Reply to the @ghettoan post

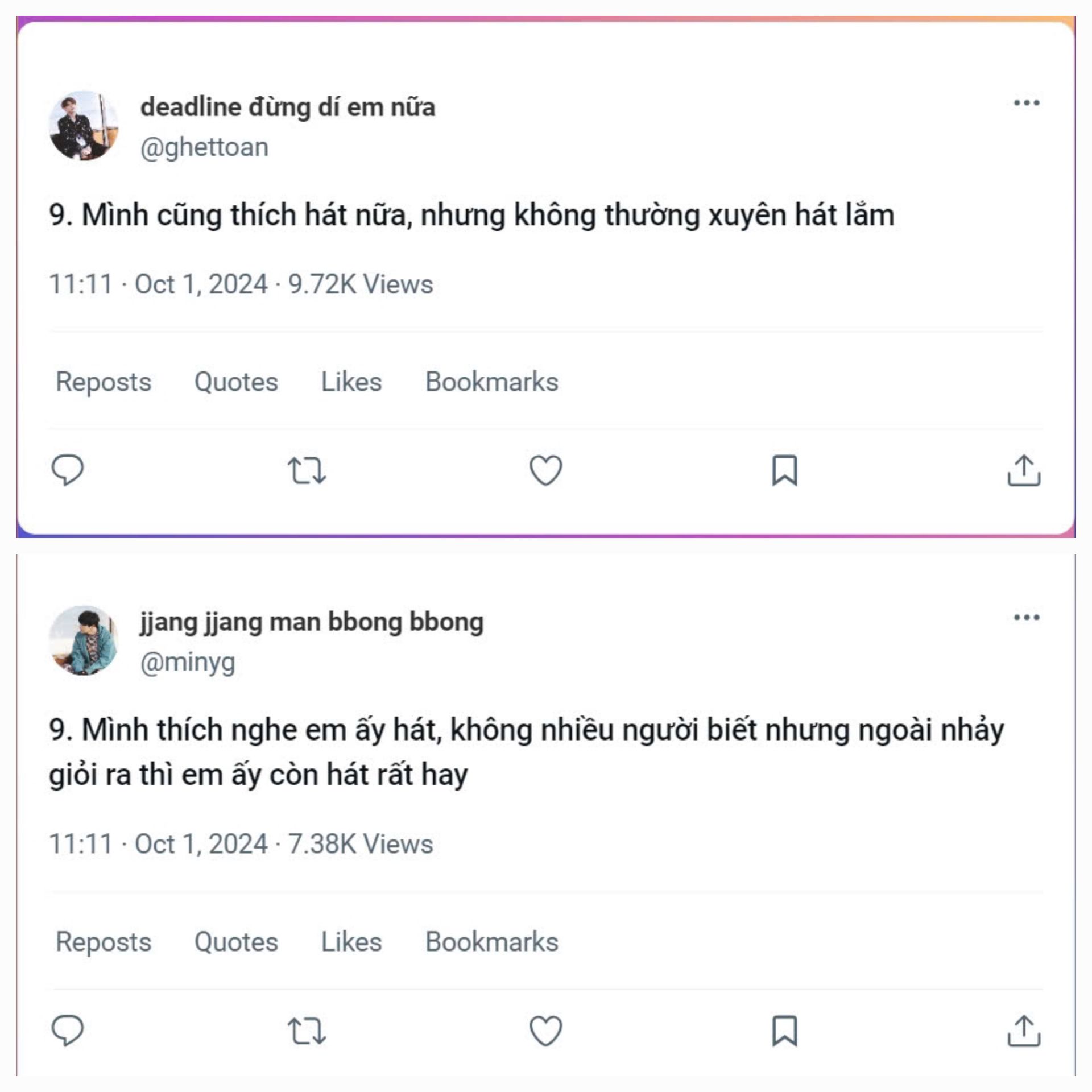68,470
